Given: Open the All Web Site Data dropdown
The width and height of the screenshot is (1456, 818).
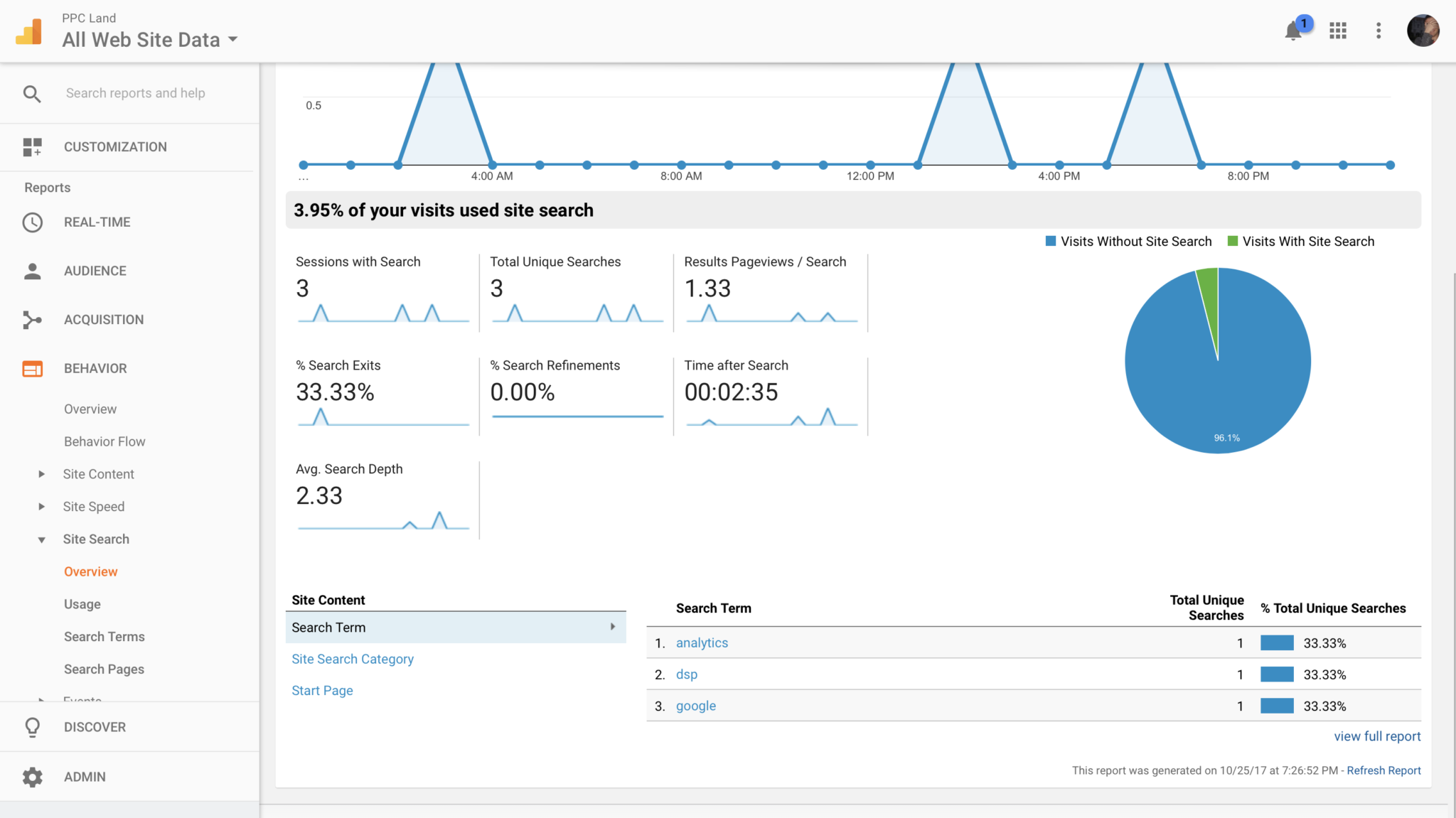Looking at the screenshot, I should click(150, 40).
